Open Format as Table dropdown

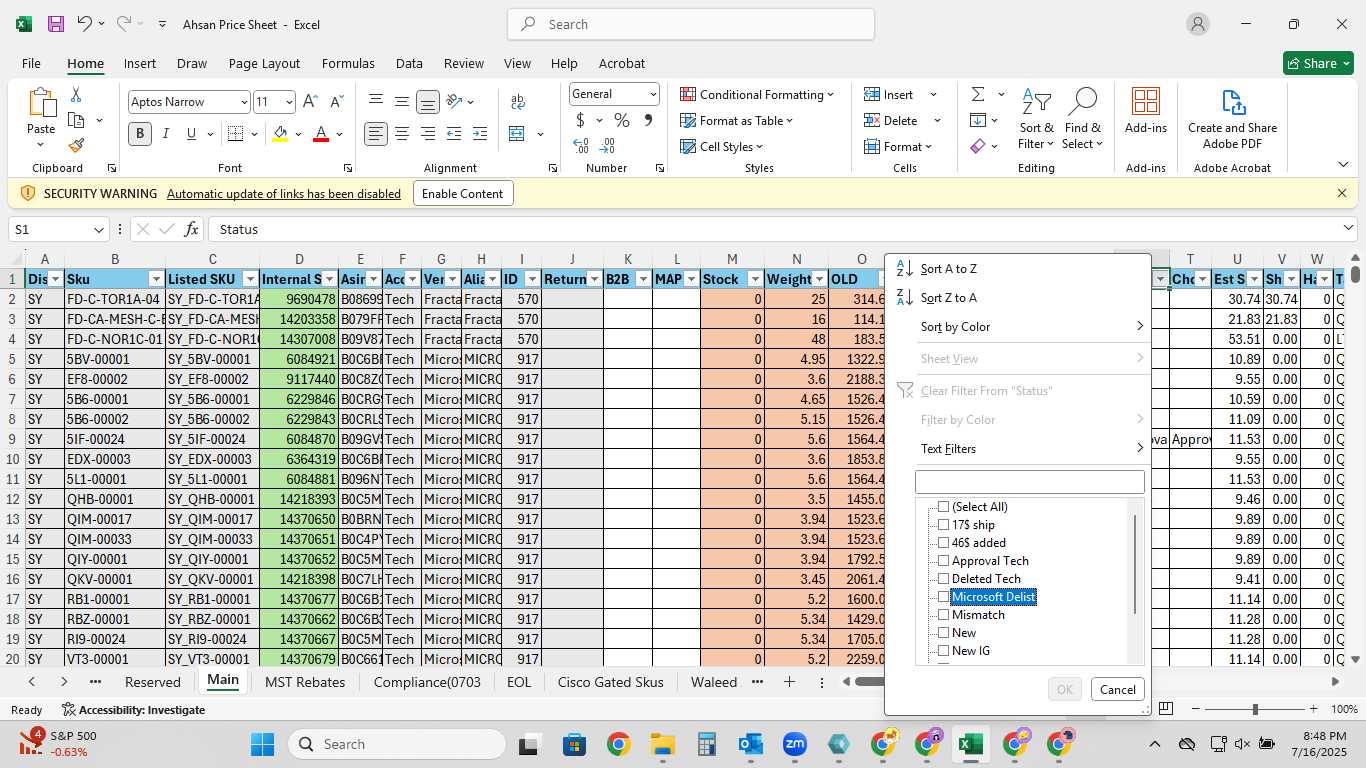pos(737,120)
